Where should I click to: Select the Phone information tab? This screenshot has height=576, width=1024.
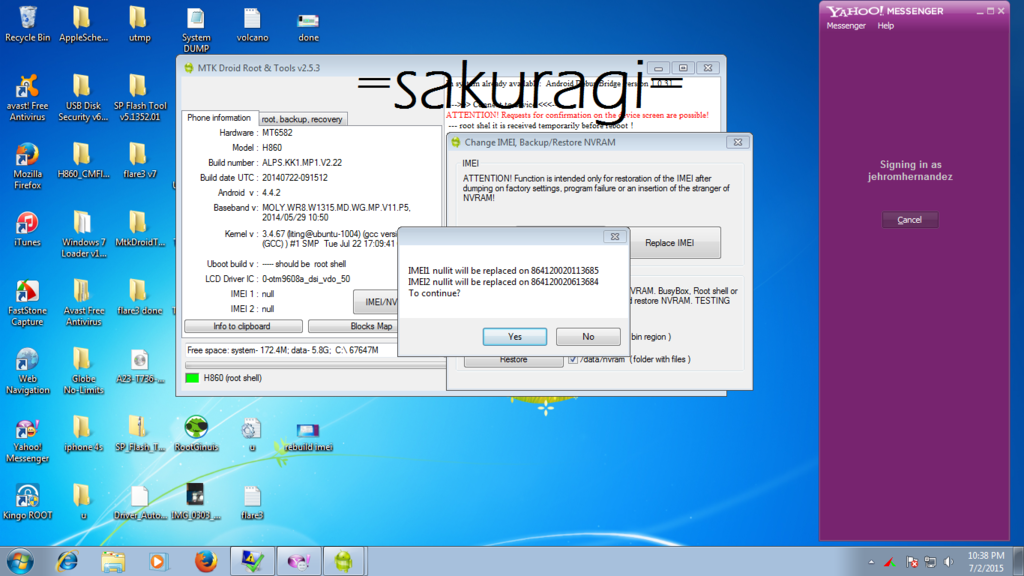click(x=219, y=118)
